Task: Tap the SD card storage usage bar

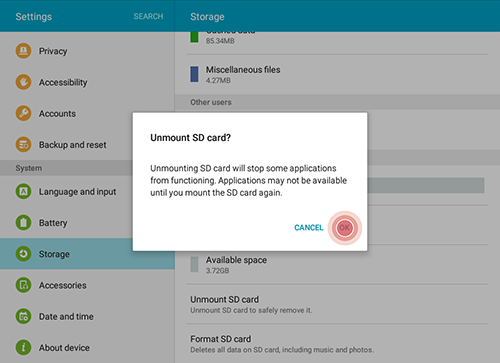Action: (426, 185)
